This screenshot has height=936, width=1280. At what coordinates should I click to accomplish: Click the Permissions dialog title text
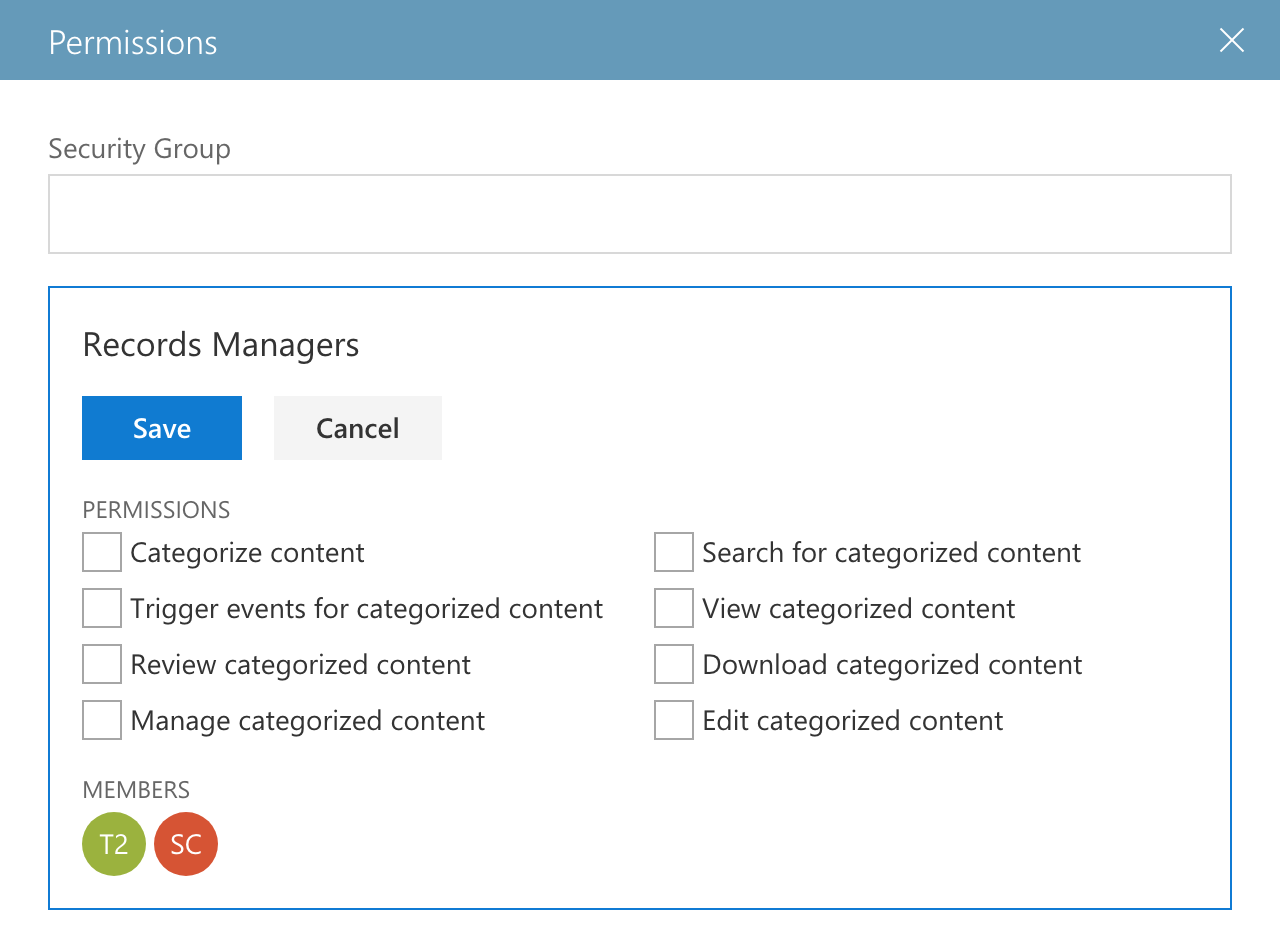133,42
